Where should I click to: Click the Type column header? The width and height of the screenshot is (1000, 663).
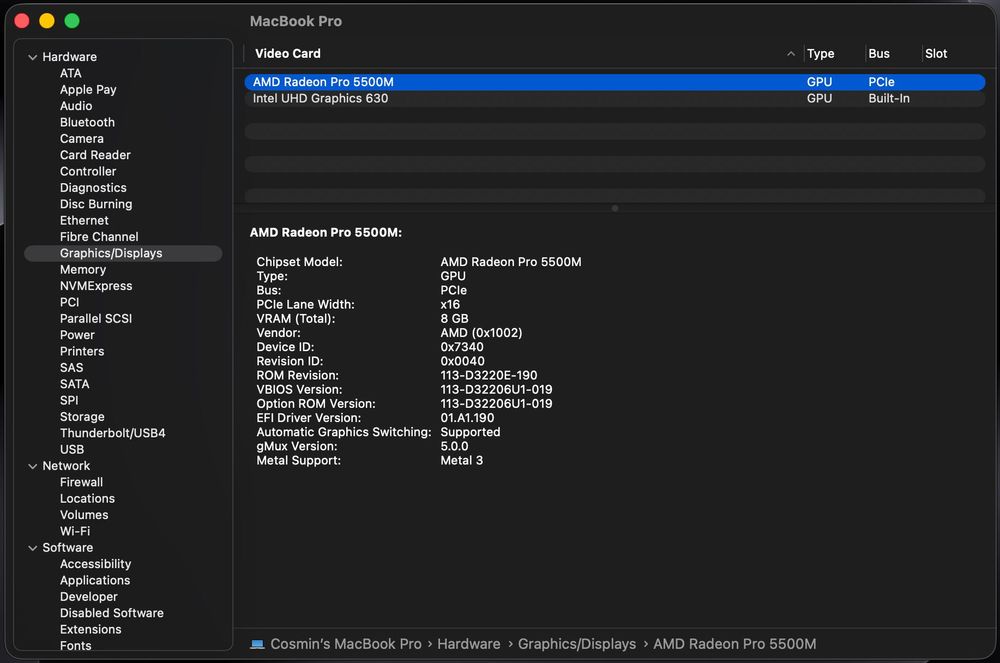820,54
